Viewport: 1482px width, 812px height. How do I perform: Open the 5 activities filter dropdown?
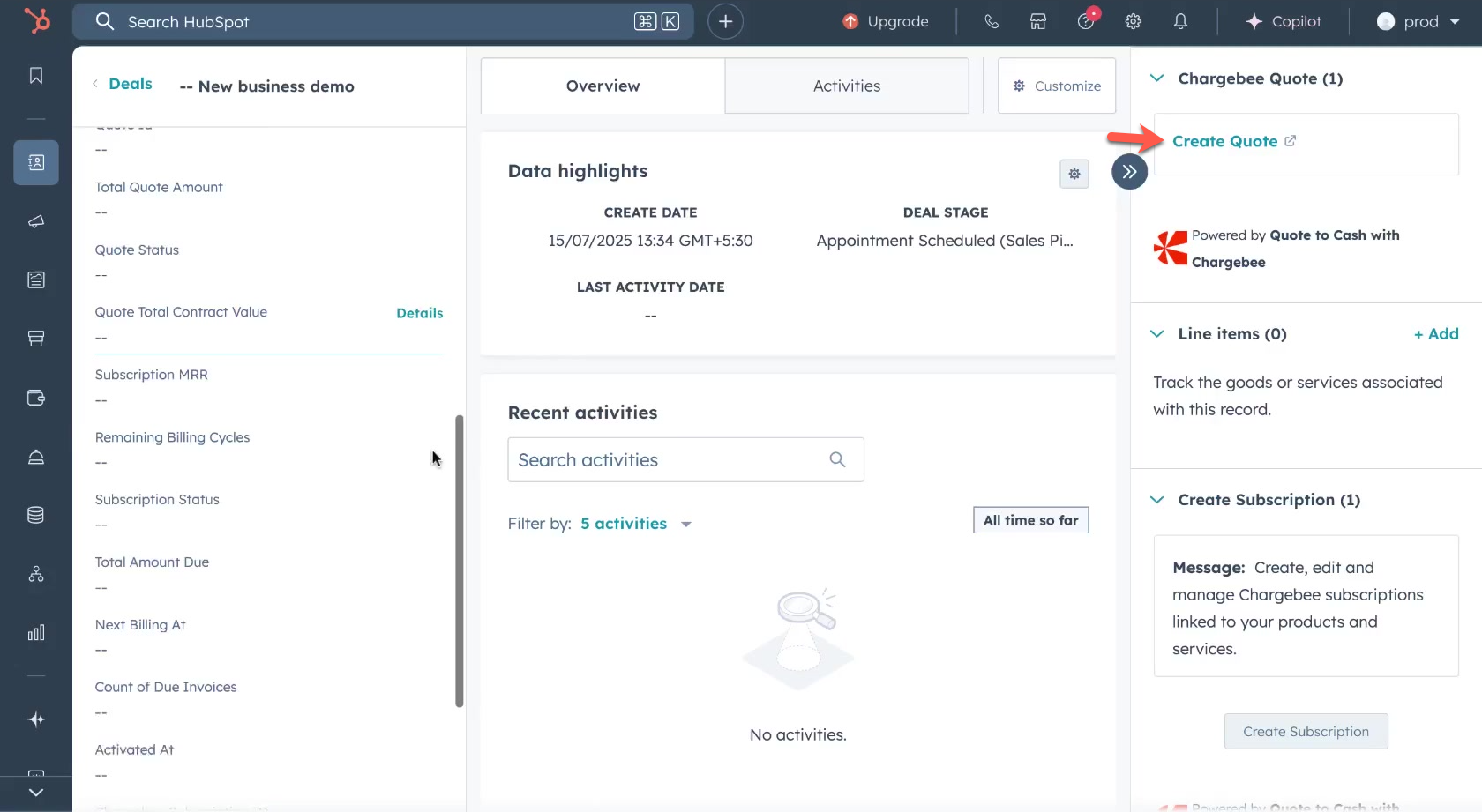click(635, 524)
